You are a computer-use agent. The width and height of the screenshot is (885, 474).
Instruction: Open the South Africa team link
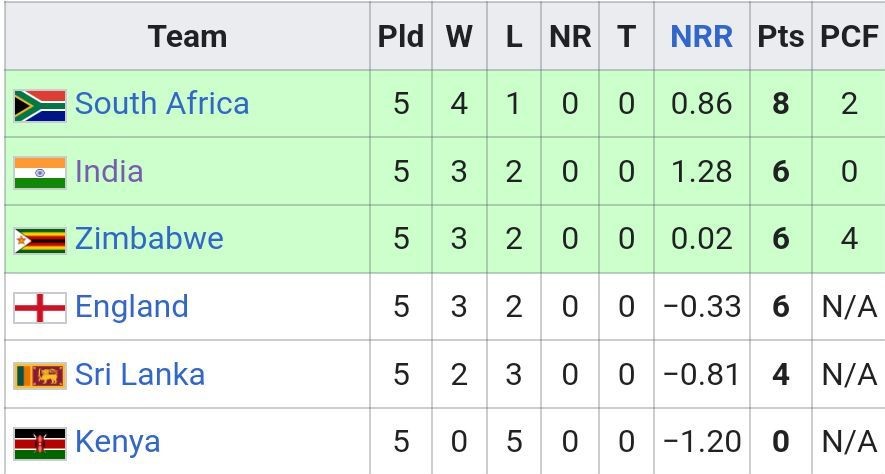[x=162, y=104]
